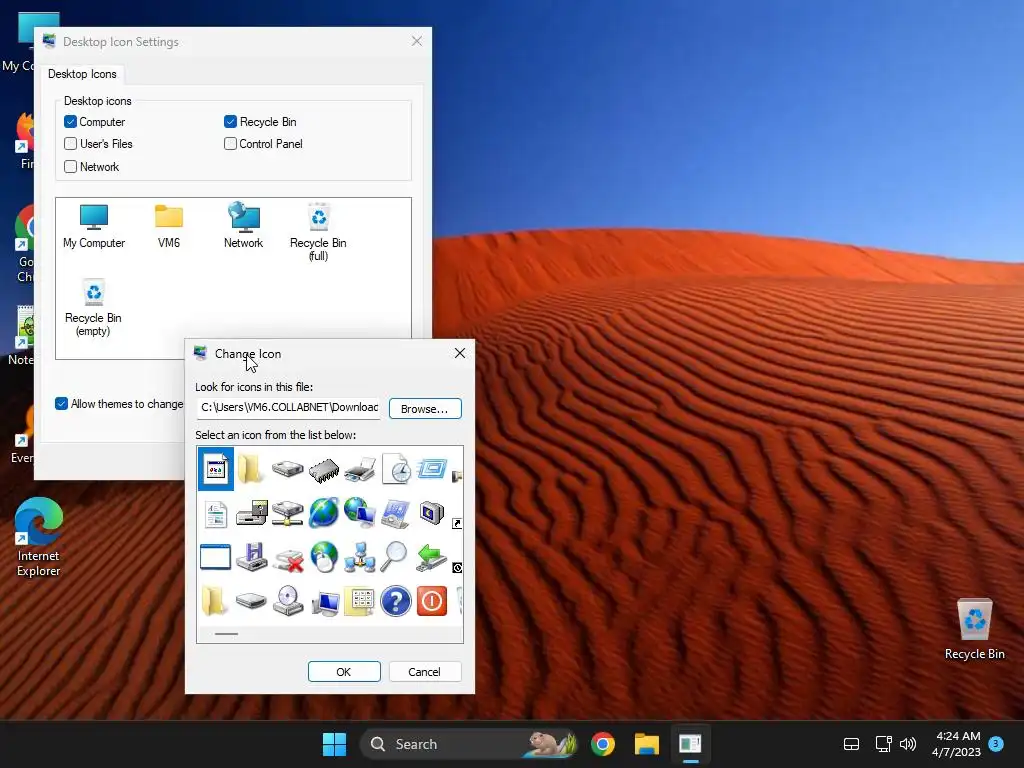This screenshot has width=1024, height=768.
Task: Tick the Network desktop icon checkbox
Action: (x=71, y=167)
